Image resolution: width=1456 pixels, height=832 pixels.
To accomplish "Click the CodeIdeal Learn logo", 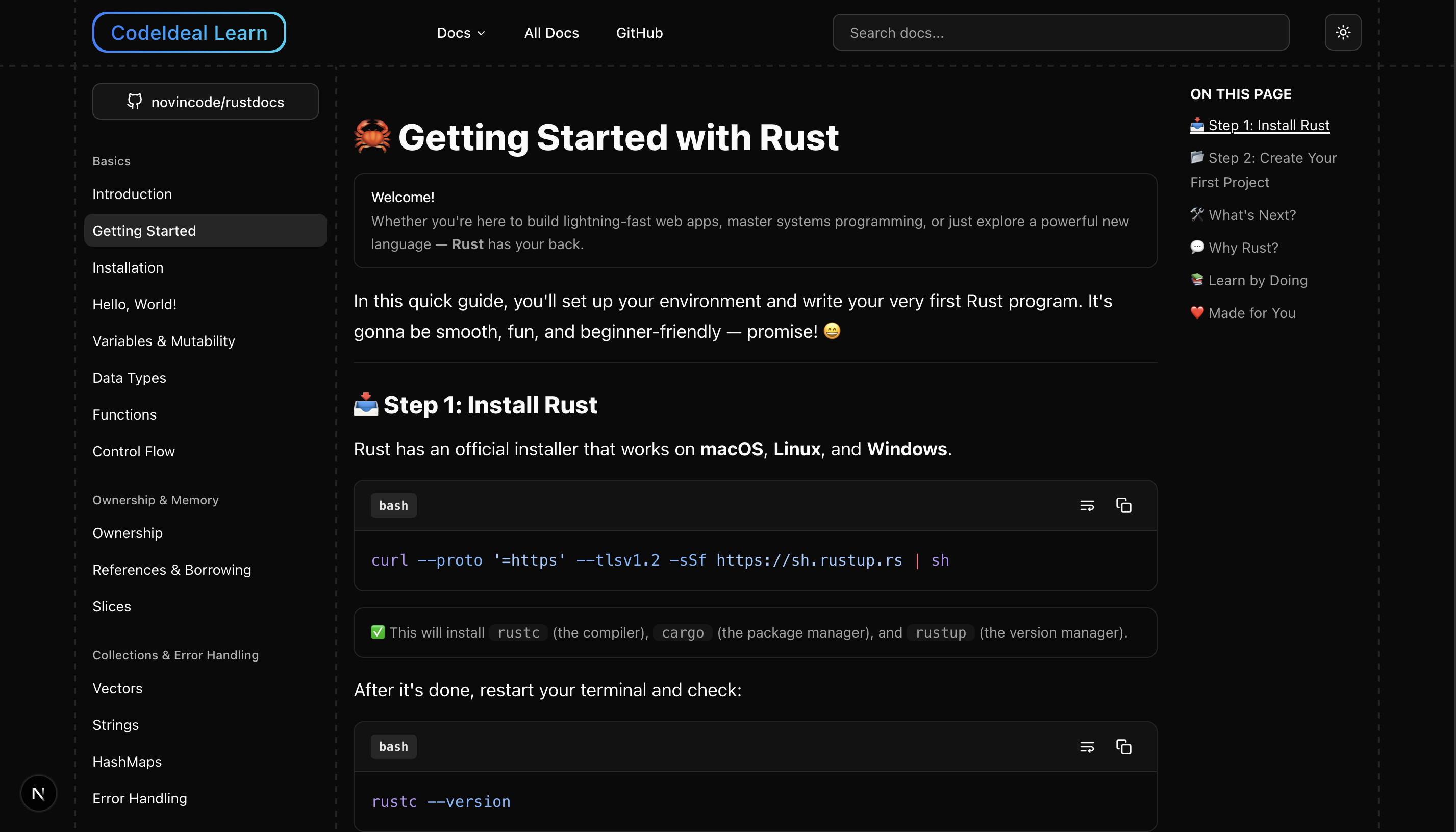I will click(189, 33).
